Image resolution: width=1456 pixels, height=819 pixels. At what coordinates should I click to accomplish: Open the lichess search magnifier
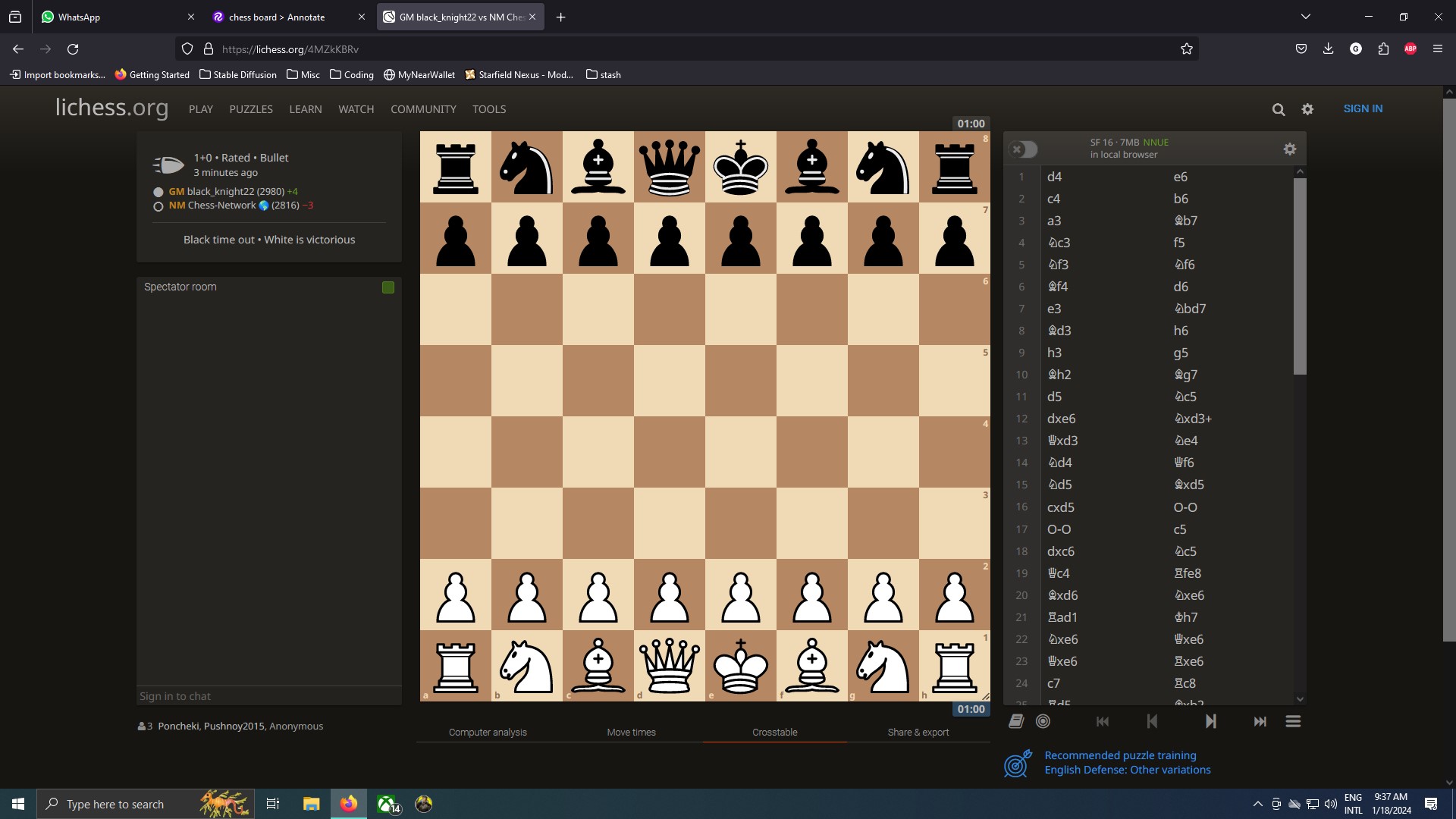(x=1279, y=109)
